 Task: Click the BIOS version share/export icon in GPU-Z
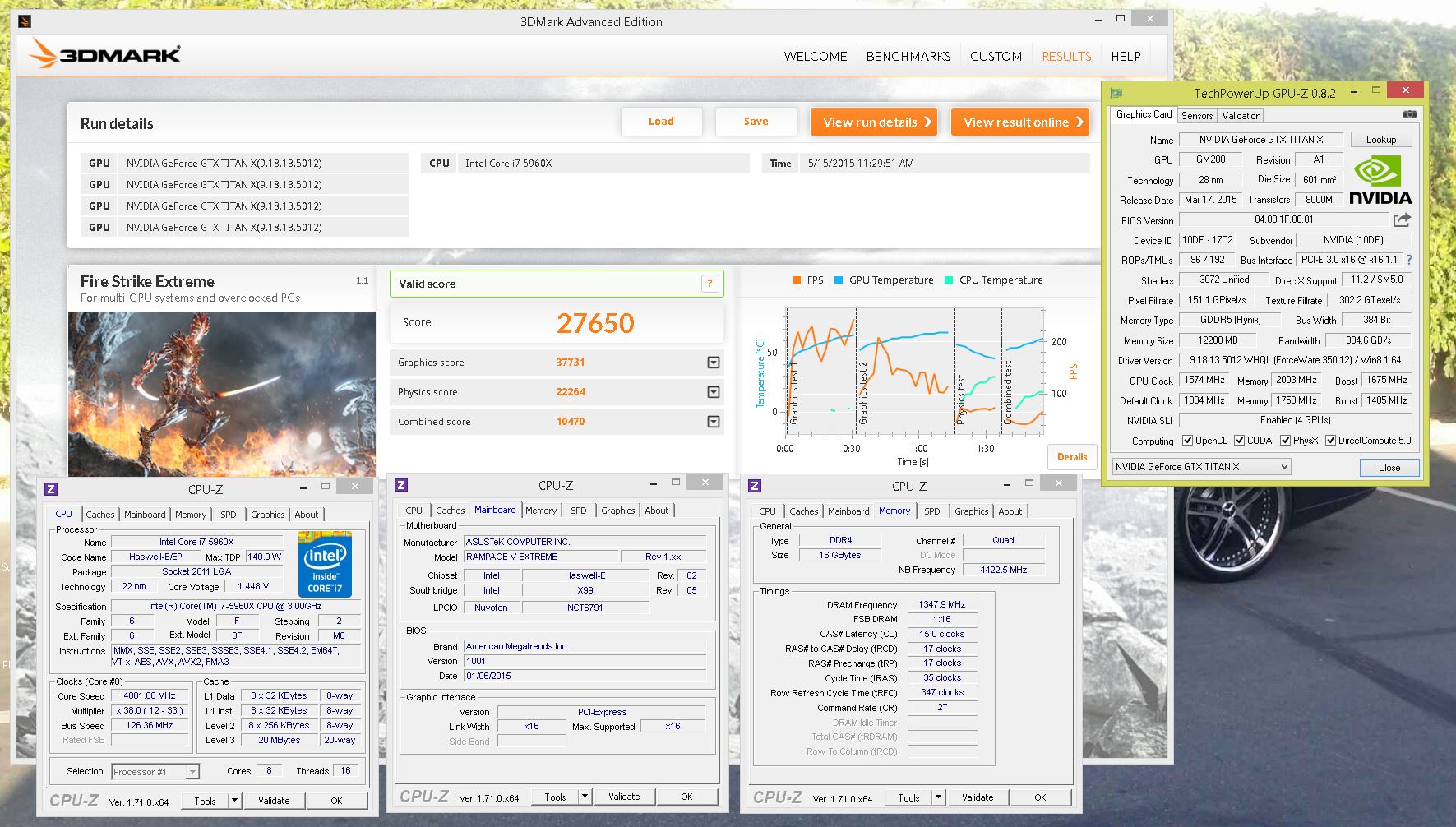pyautogui.click(x=1402, y=219)
